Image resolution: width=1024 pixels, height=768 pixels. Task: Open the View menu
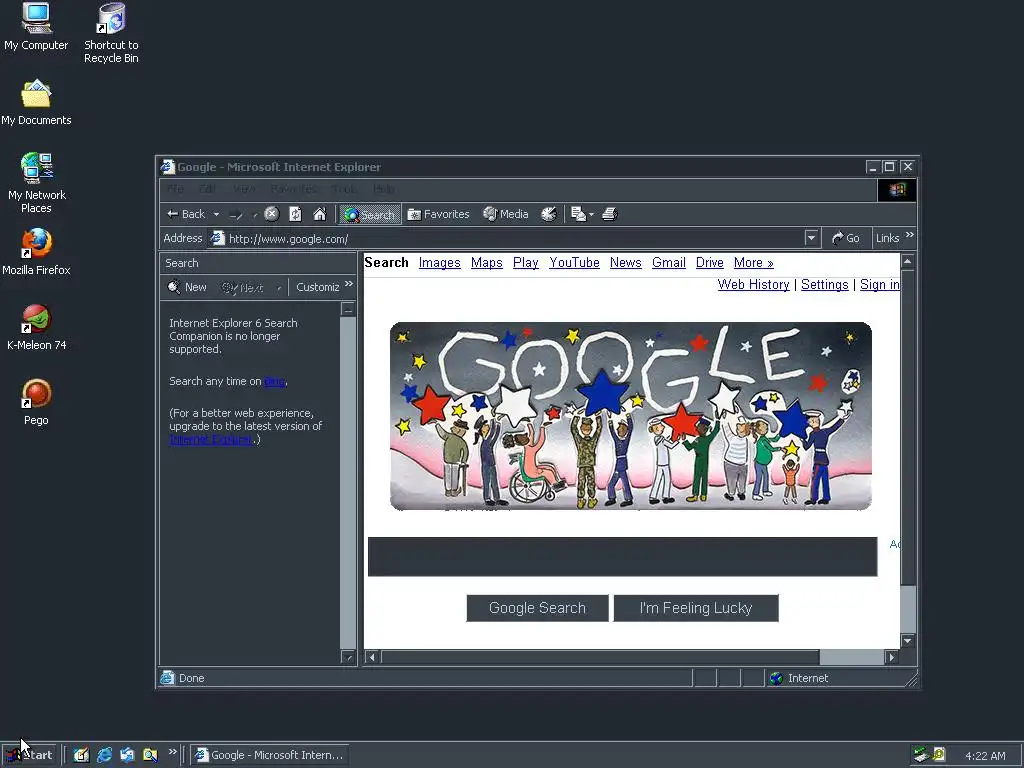point(244,189)
